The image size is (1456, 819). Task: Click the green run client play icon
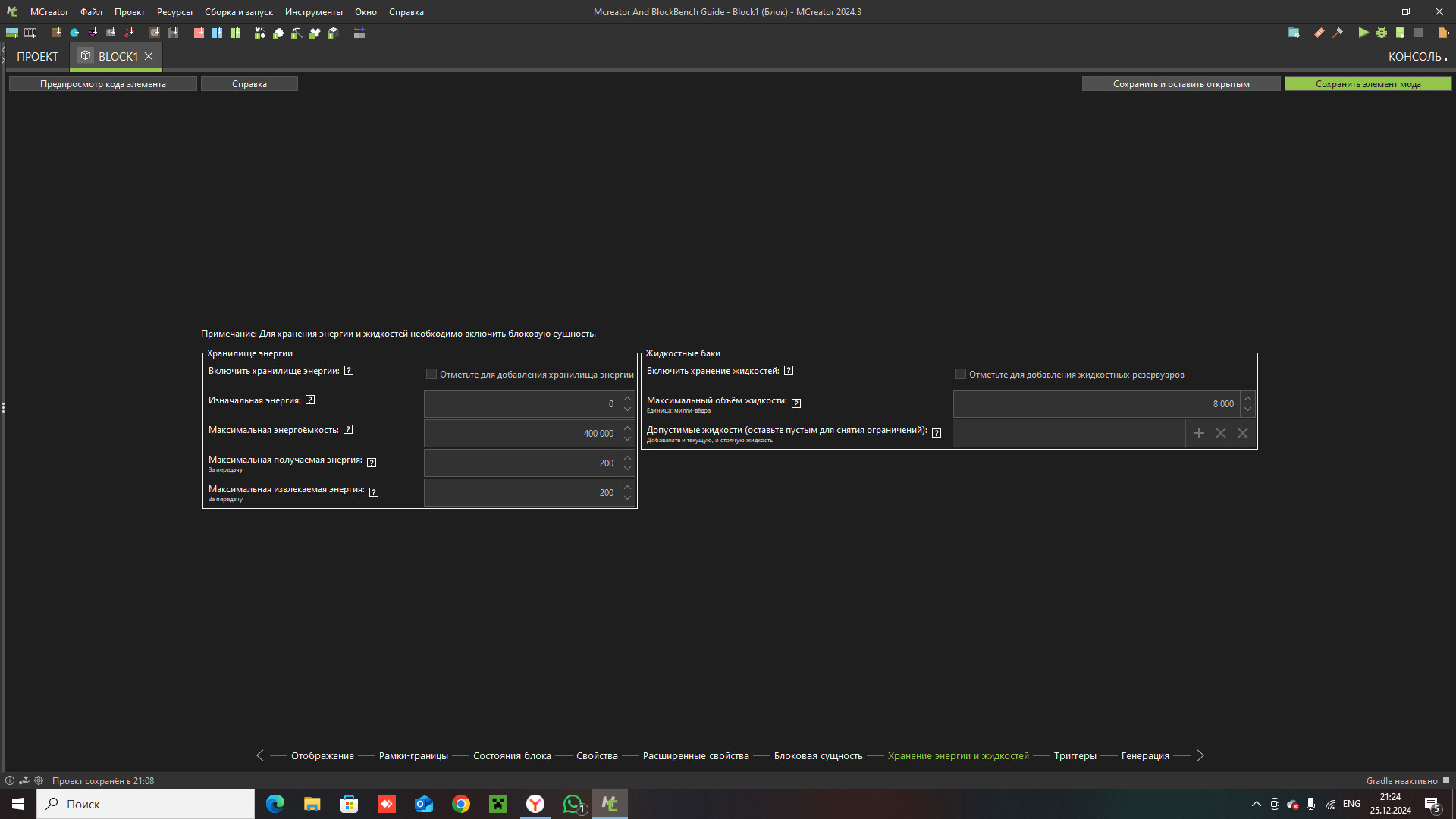[x=1363, y=33]
